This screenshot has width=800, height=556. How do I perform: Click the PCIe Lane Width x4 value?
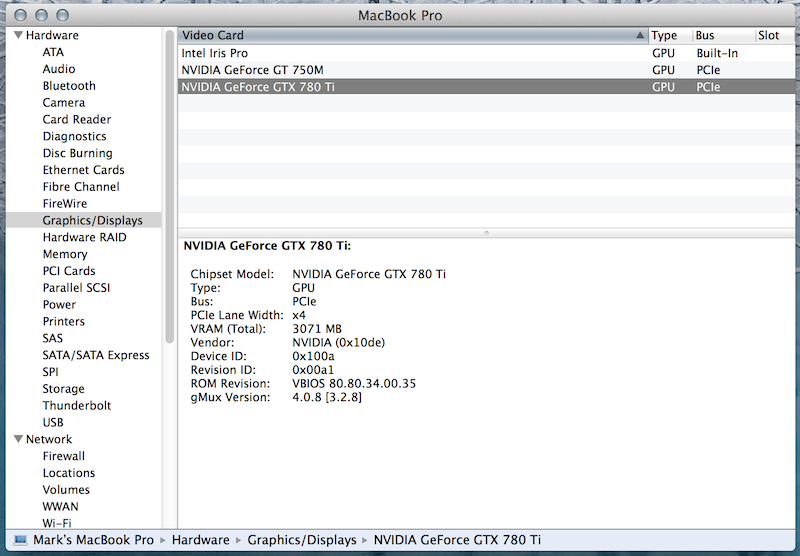pos(299,315)
